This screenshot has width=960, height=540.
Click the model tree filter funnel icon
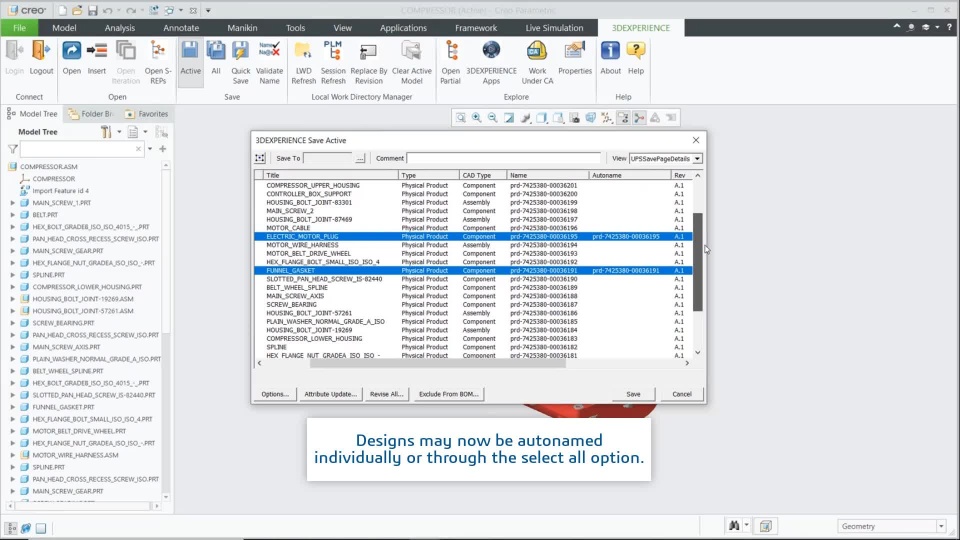13,149
